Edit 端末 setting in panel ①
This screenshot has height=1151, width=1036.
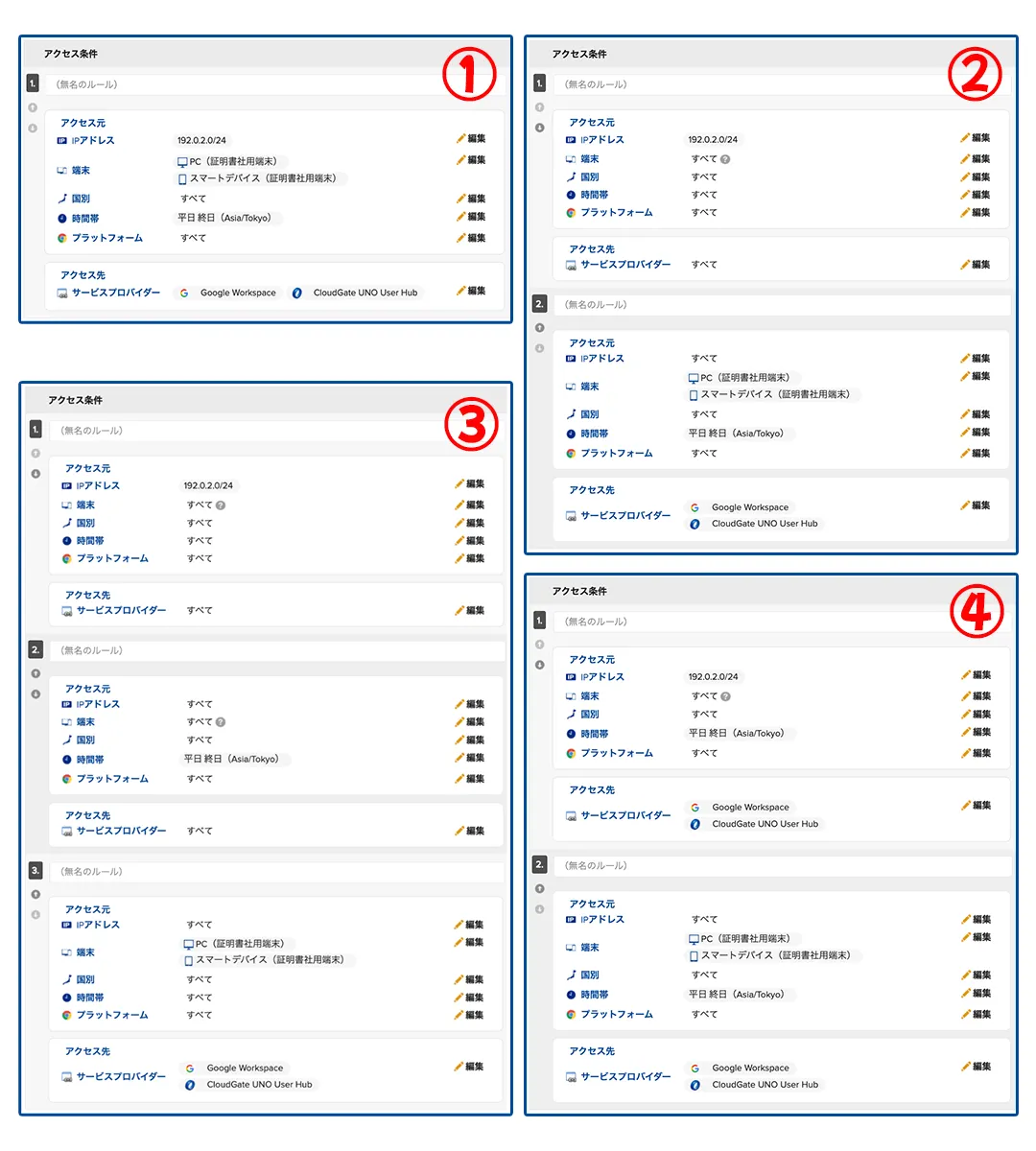(471, 160)
